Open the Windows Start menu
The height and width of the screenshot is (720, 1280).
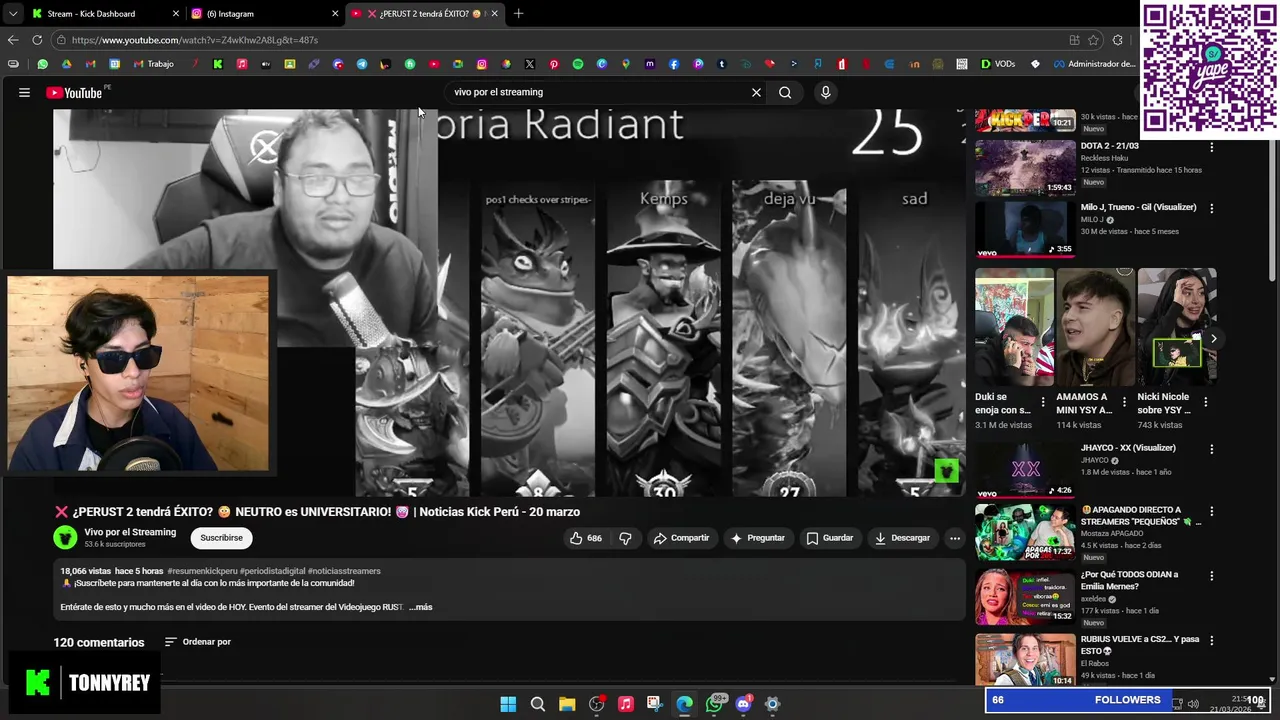tap(508, 704)
